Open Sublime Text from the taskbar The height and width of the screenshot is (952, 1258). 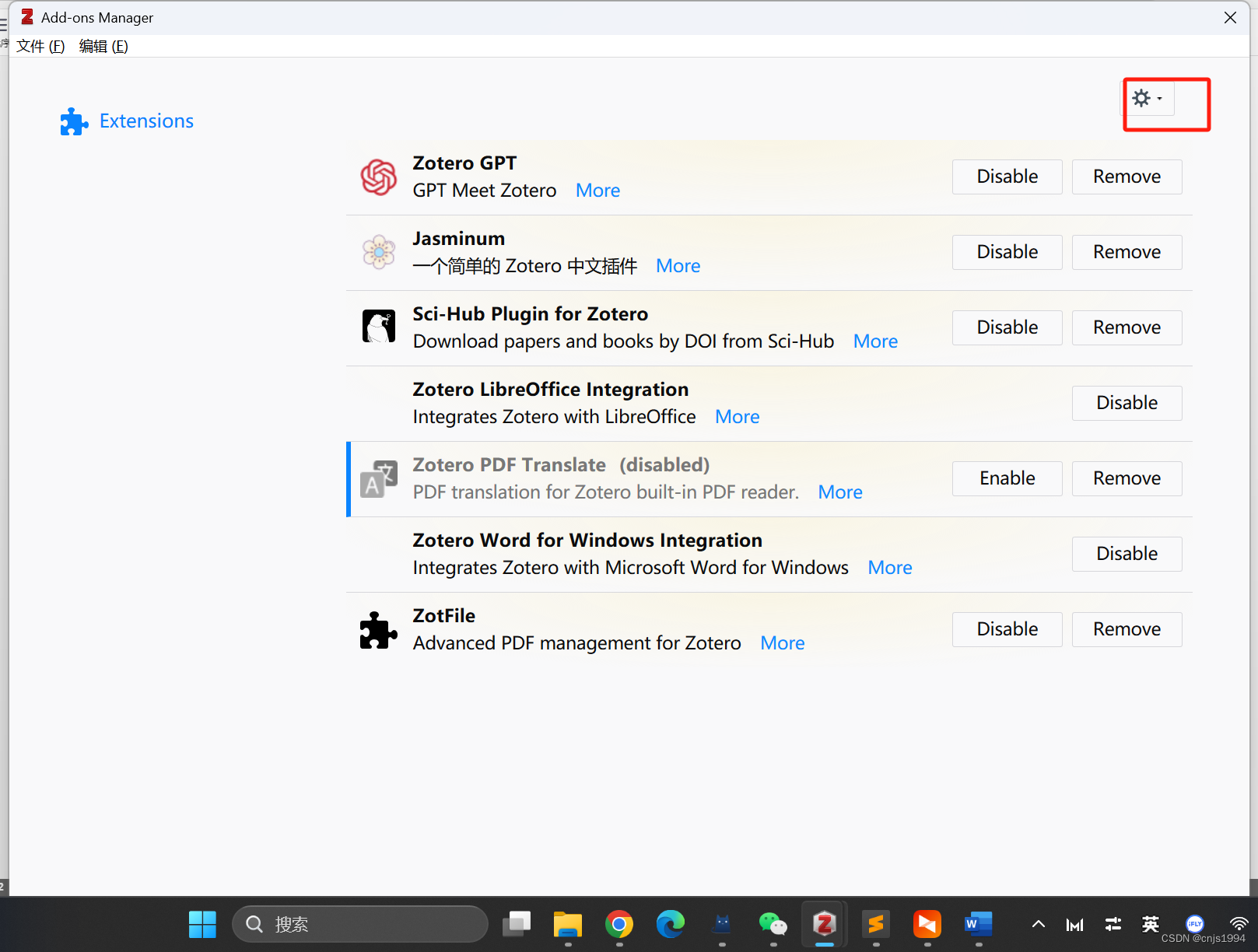(876, 924)
